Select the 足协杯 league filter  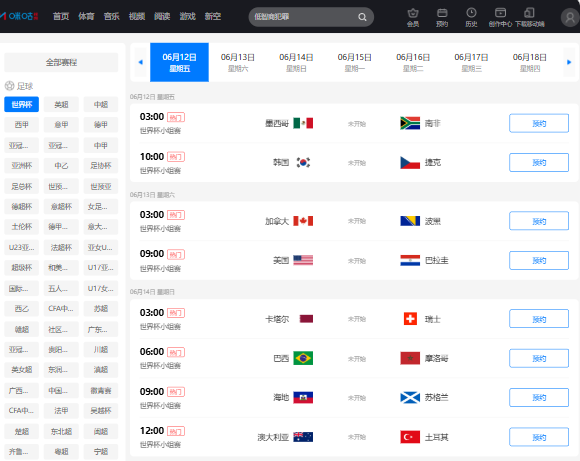point(101,165)
